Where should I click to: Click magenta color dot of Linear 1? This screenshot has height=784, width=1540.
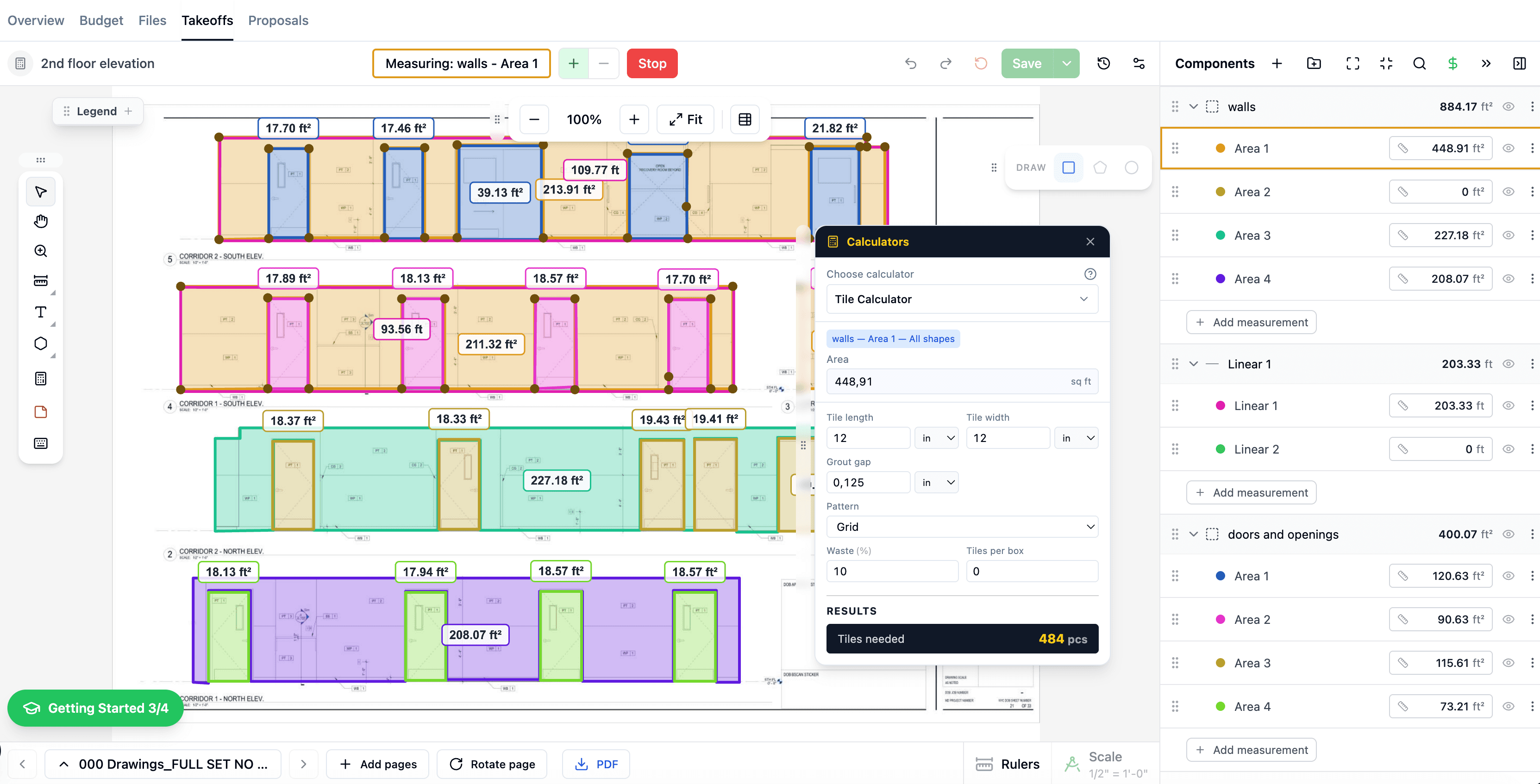pos(1221,406)
